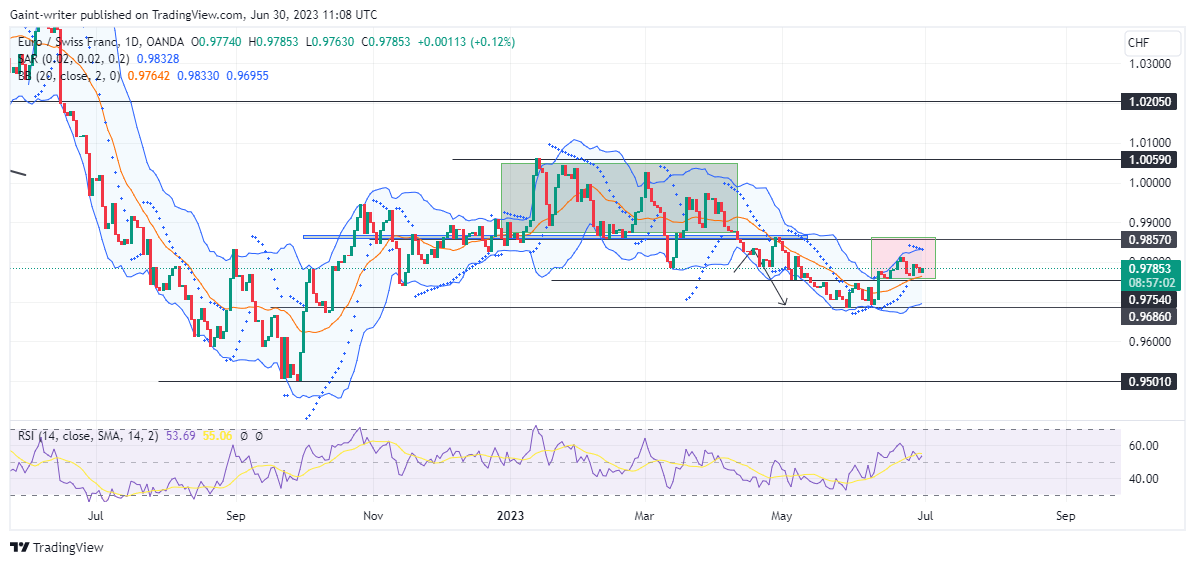
Task: Click the TradingView logo at bottom
Action: [56, 547]
